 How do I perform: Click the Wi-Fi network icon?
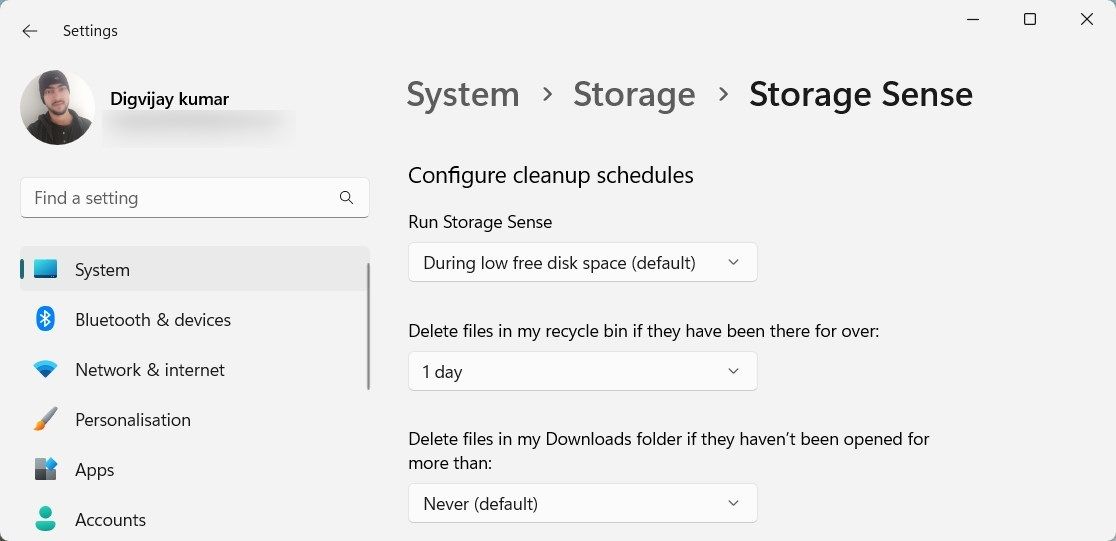46,369
